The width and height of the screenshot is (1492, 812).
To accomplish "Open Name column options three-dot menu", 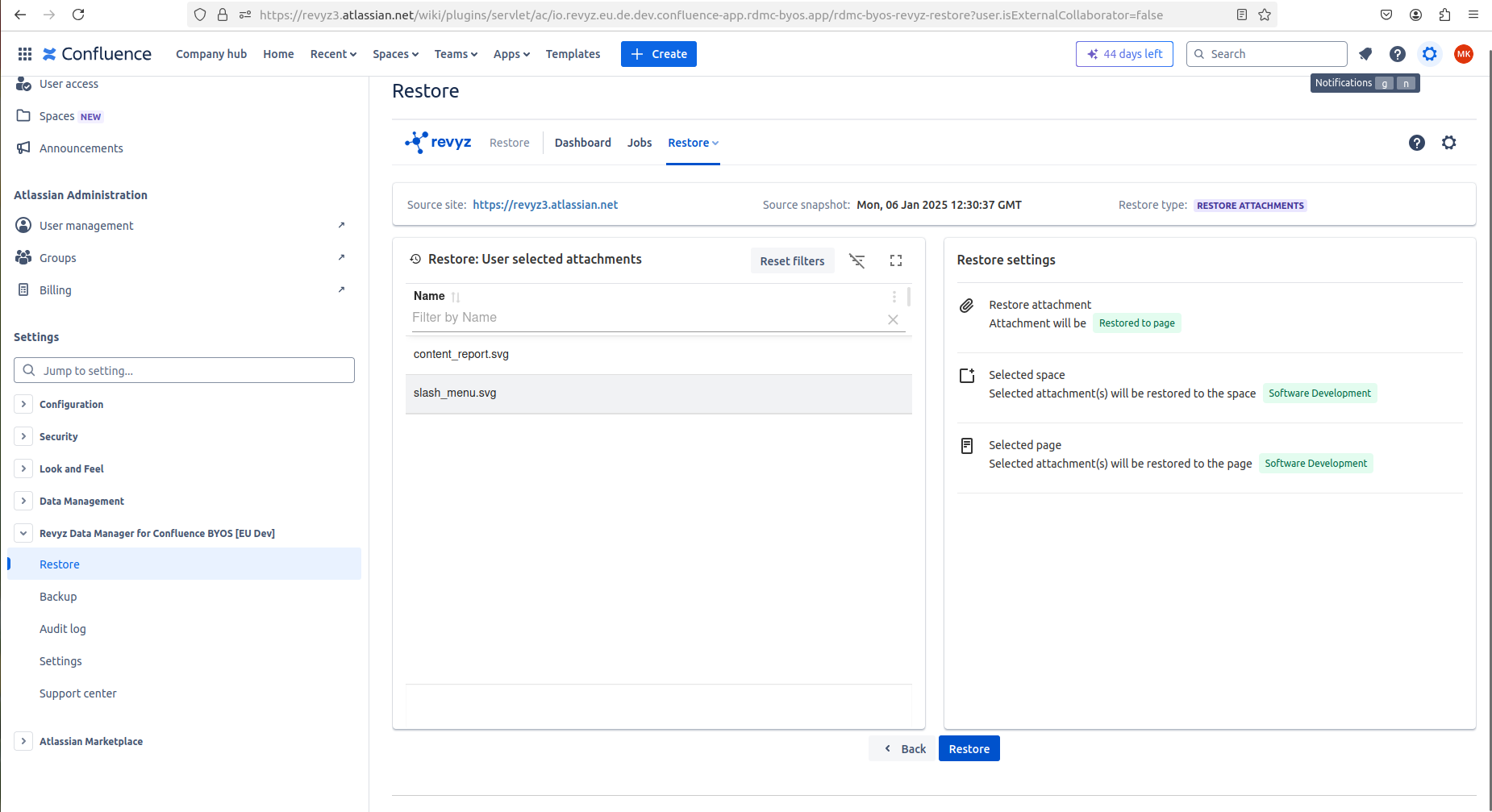I will [894, 297].
